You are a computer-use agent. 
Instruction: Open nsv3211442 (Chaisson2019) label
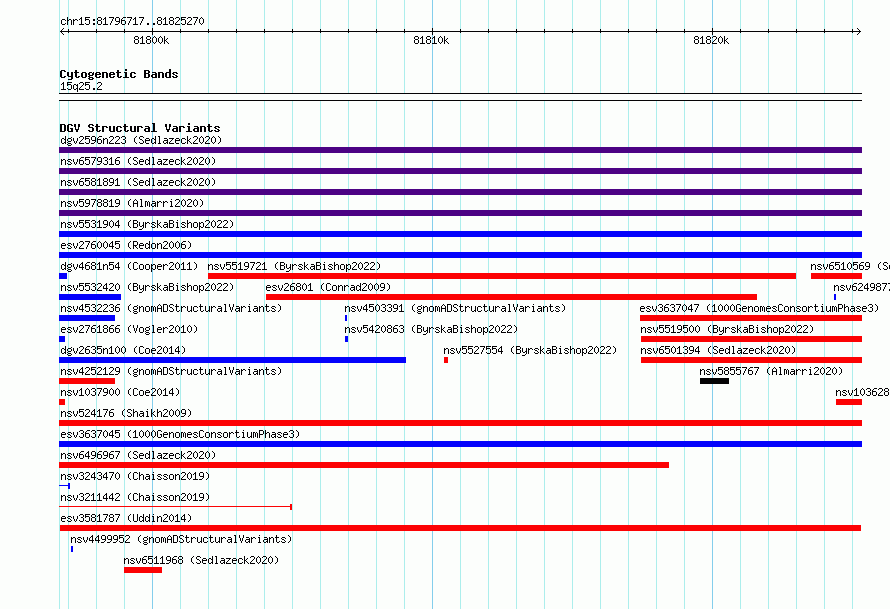click(x=135, y=497)
